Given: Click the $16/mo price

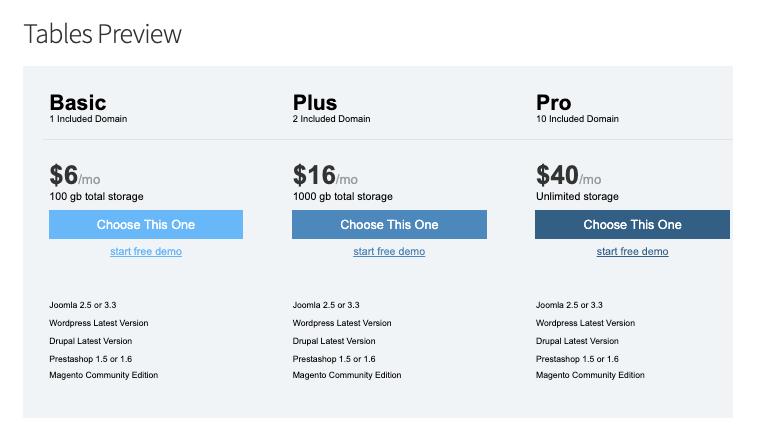Looking at the screenshot, I should pos(324,176).
